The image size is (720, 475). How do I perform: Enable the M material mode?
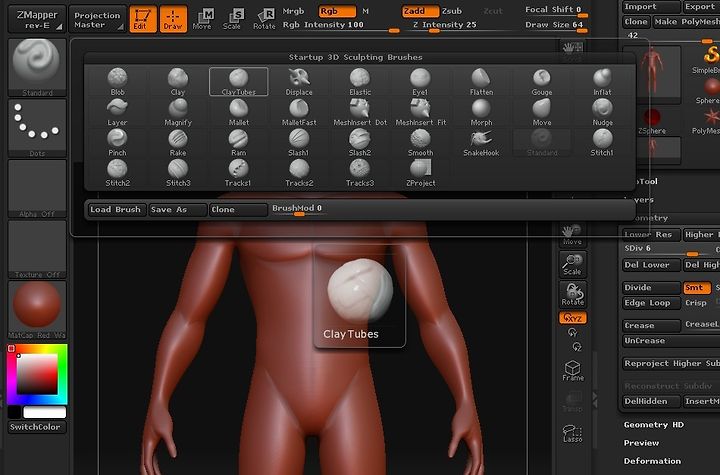[366, 11]
